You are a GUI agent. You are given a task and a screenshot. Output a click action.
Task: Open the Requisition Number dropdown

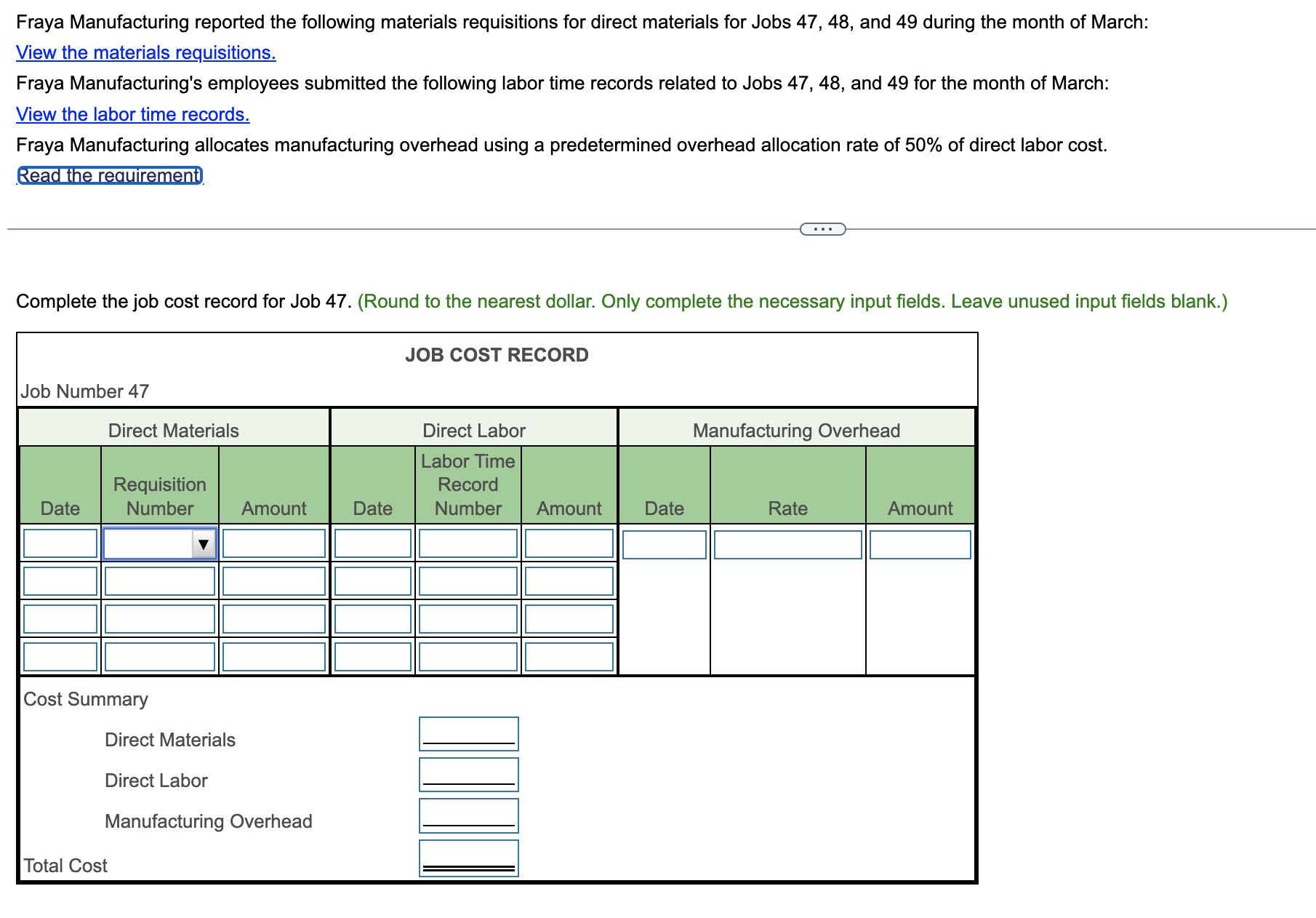[159, 543]
